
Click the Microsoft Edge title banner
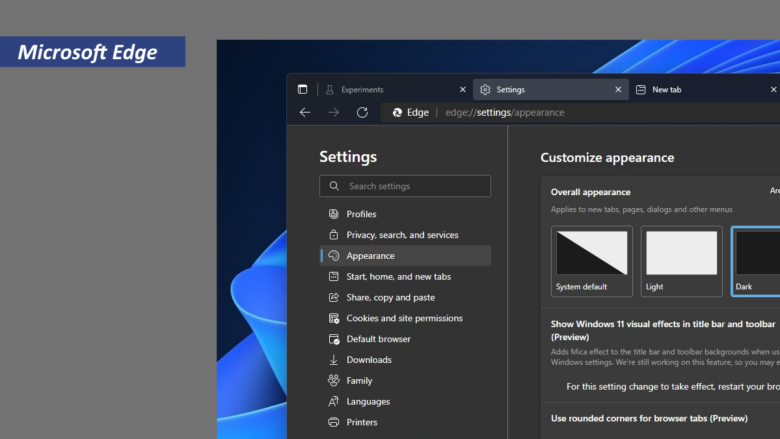pos(93,52)
